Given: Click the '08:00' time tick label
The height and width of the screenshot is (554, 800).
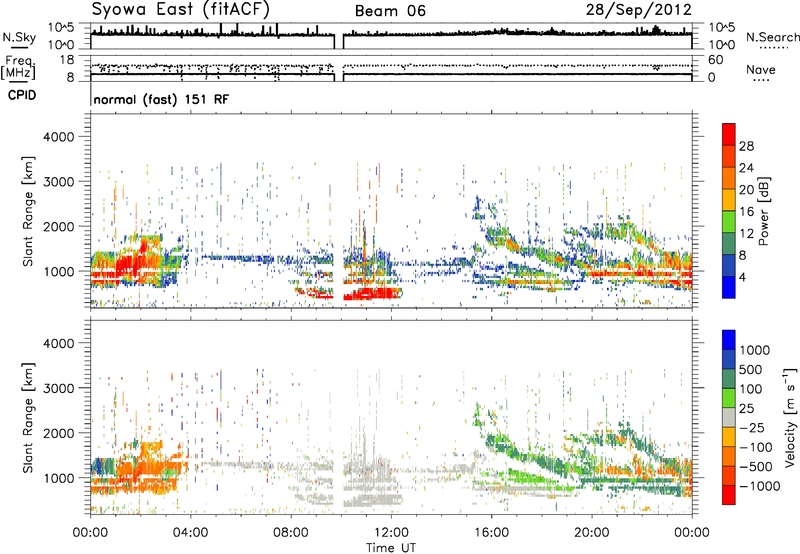Looking at the screenshot, I should coord(291,533).
